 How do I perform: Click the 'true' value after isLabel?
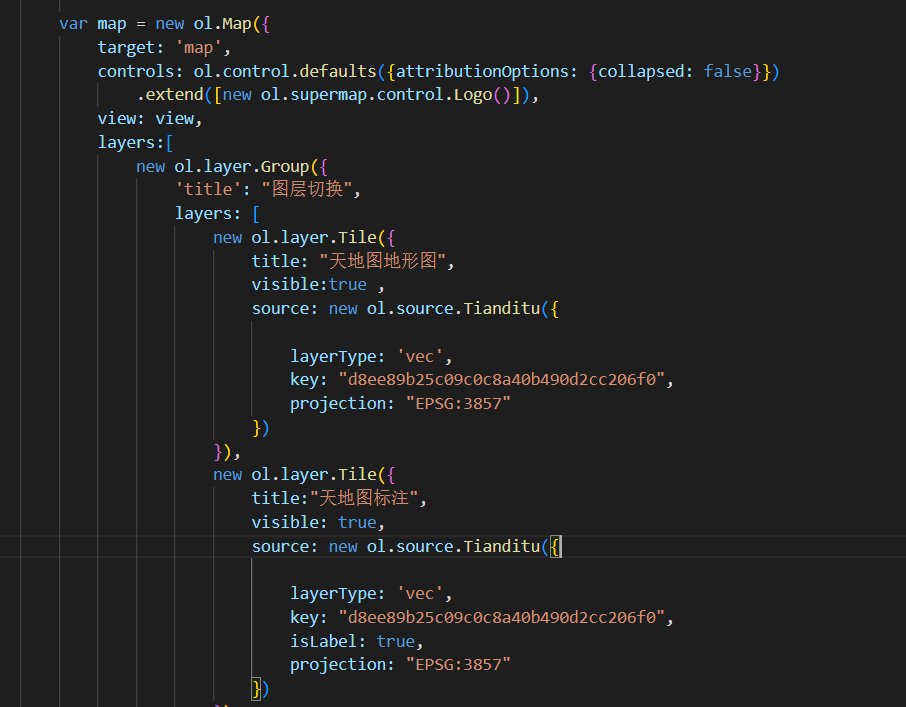coord(396,641)
